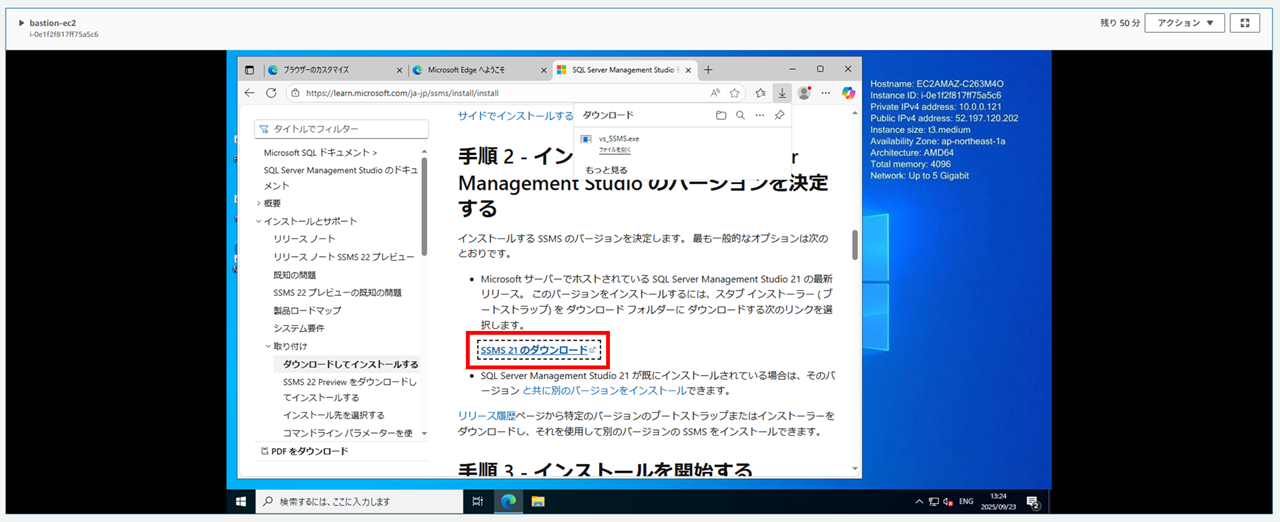Viewport: 1280px width, 522px height.
Task: Pin the Downloads panel
Action: tap(779, 115)
